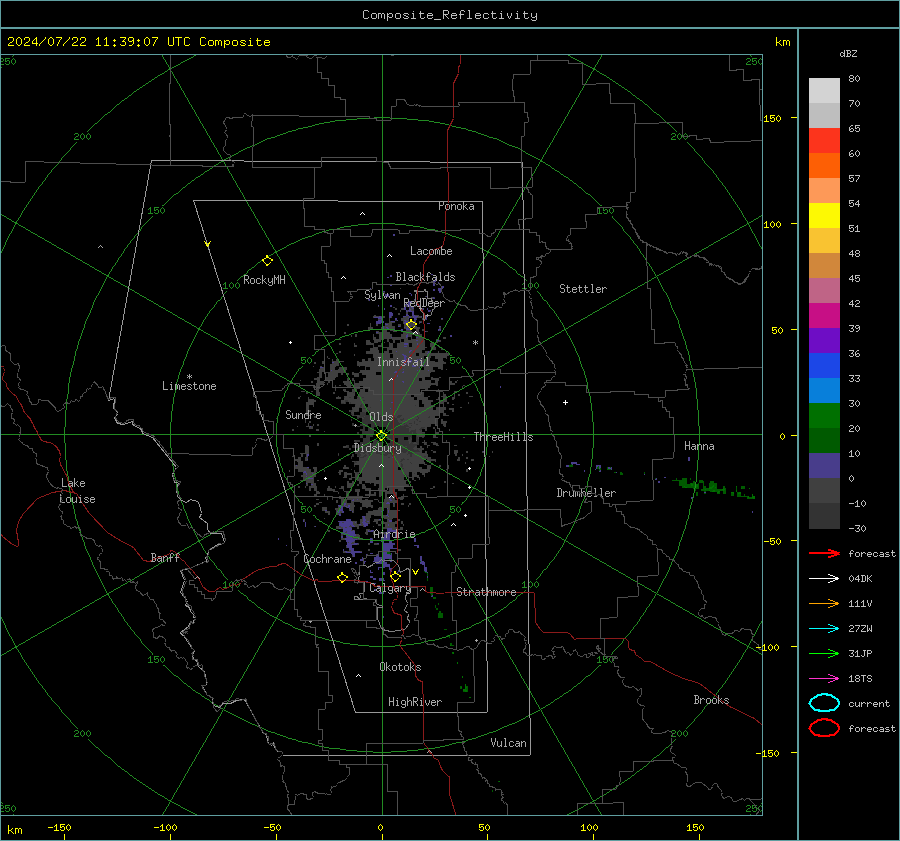Click the purple 10 dBZ color swatch

824,465
